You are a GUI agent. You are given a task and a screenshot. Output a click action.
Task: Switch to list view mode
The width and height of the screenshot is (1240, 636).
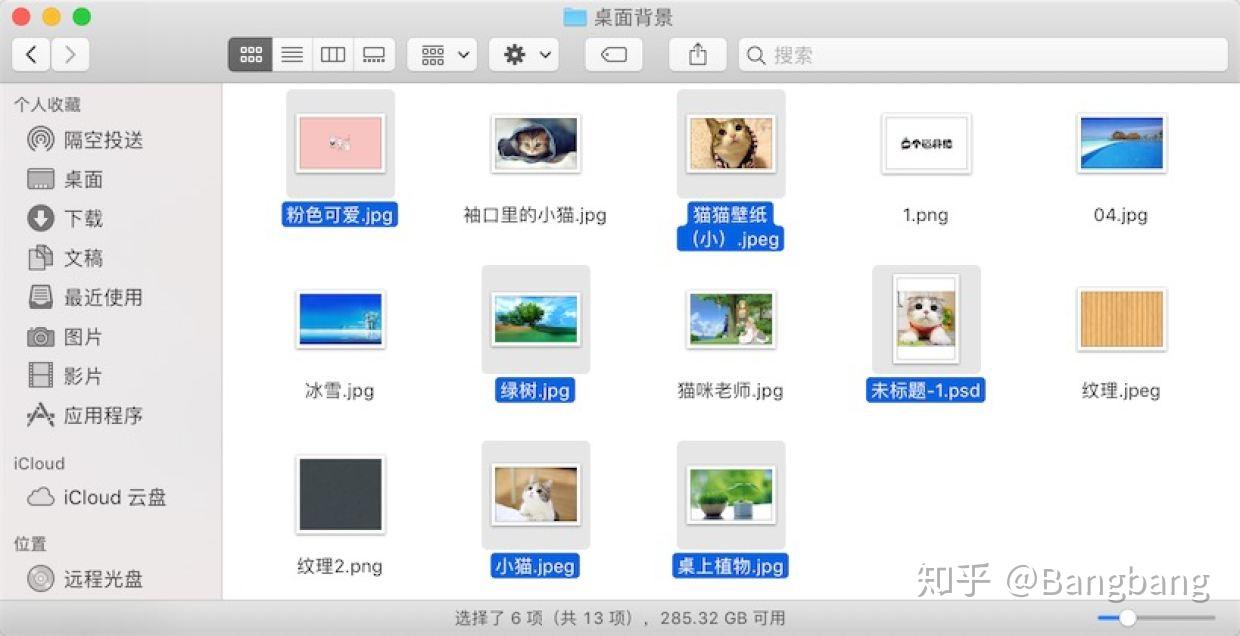coord(292,55)
